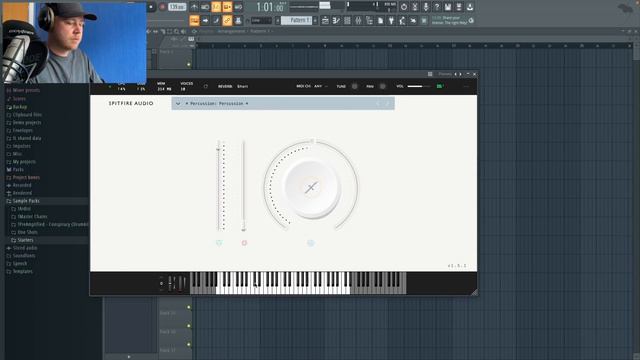This screenshot has height=360, width=640.
Task: Click the export download icon at top right
Action: [x=470, y=7]
